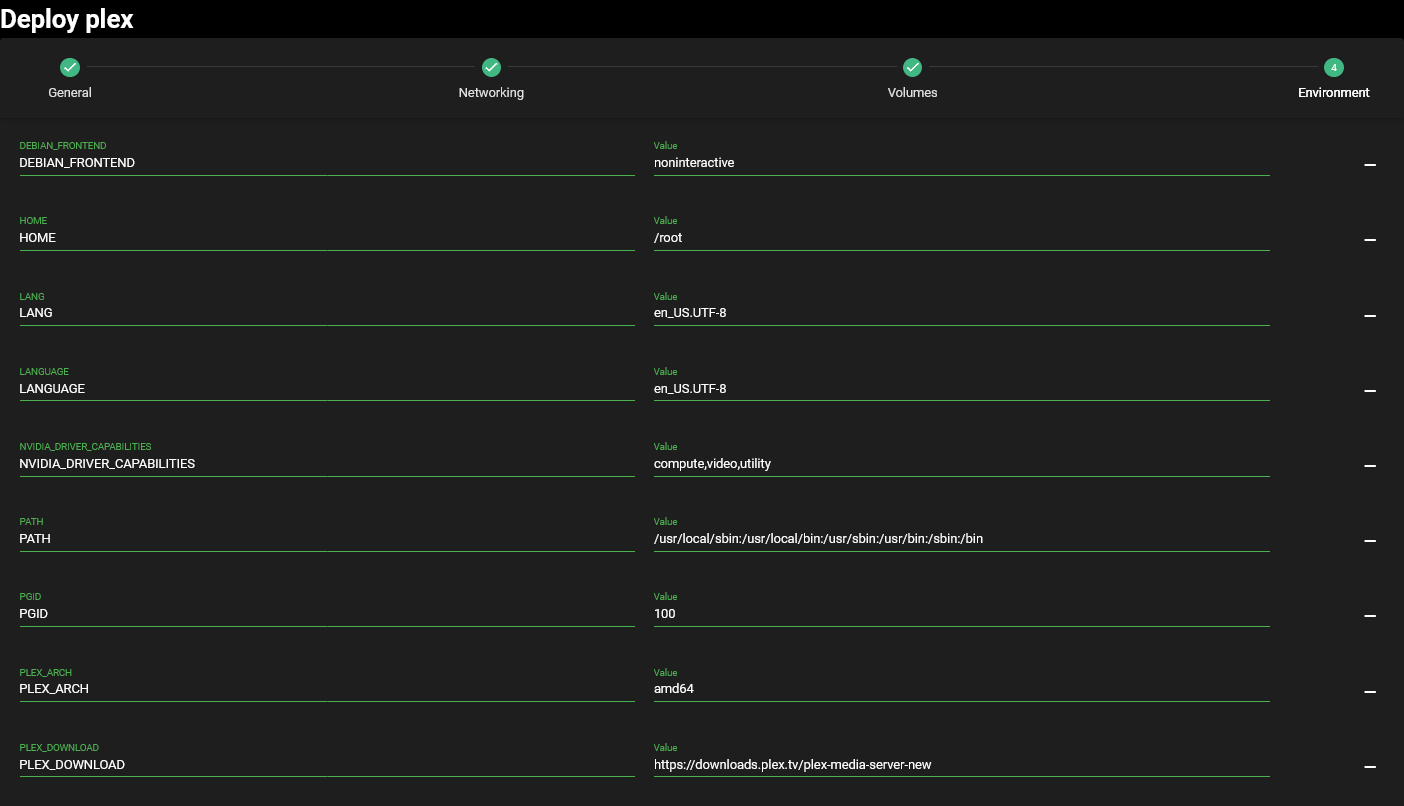Remove the PLEX_ARCH variable with its minus icon
Viewport: 1404px width, 806px height.
click(1370, 692)
